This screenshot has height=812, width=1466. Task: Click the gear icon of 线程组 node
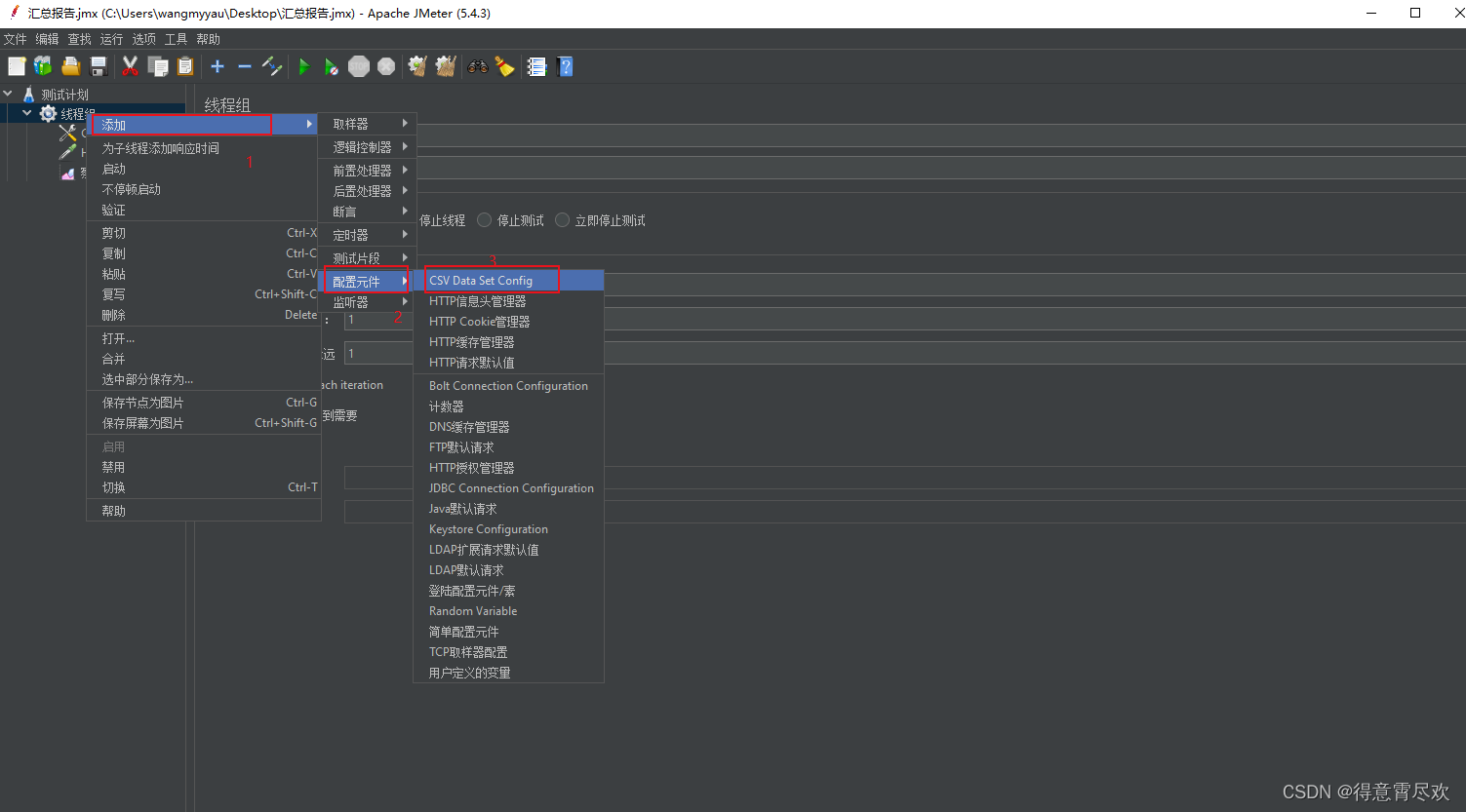48,114
